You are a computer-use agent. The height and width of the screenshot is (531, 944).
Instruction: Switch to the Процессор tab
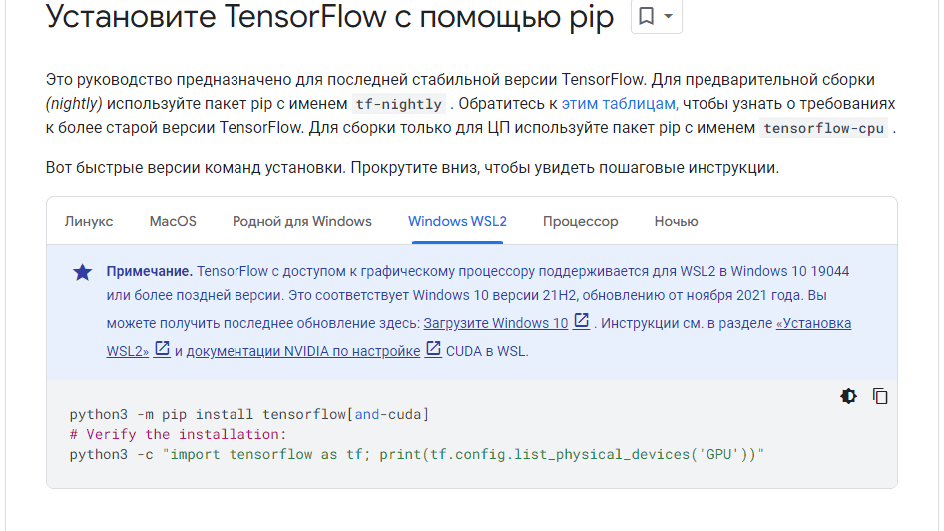coord(580,221)
